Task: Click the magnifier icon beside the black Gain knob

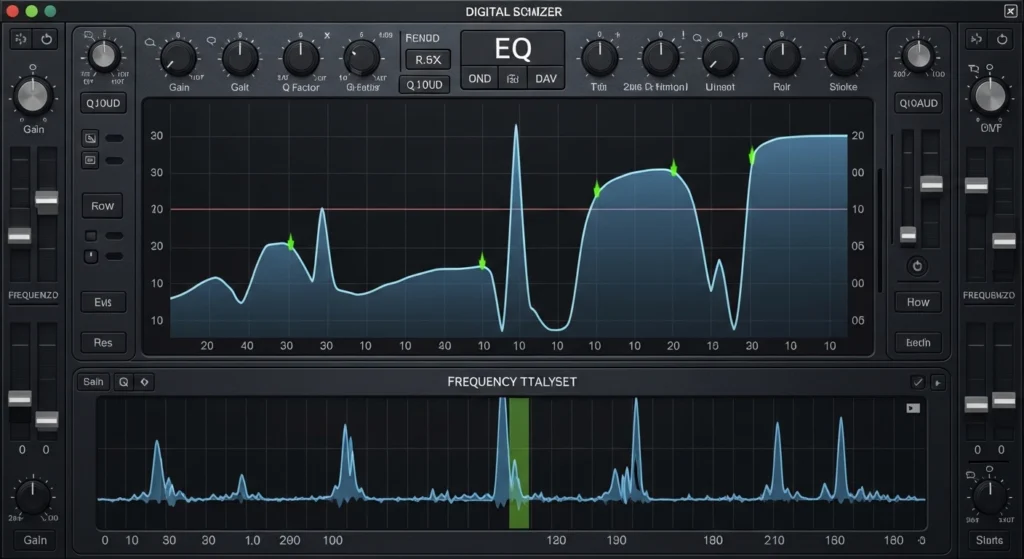Action: click(x=150, y=42)
